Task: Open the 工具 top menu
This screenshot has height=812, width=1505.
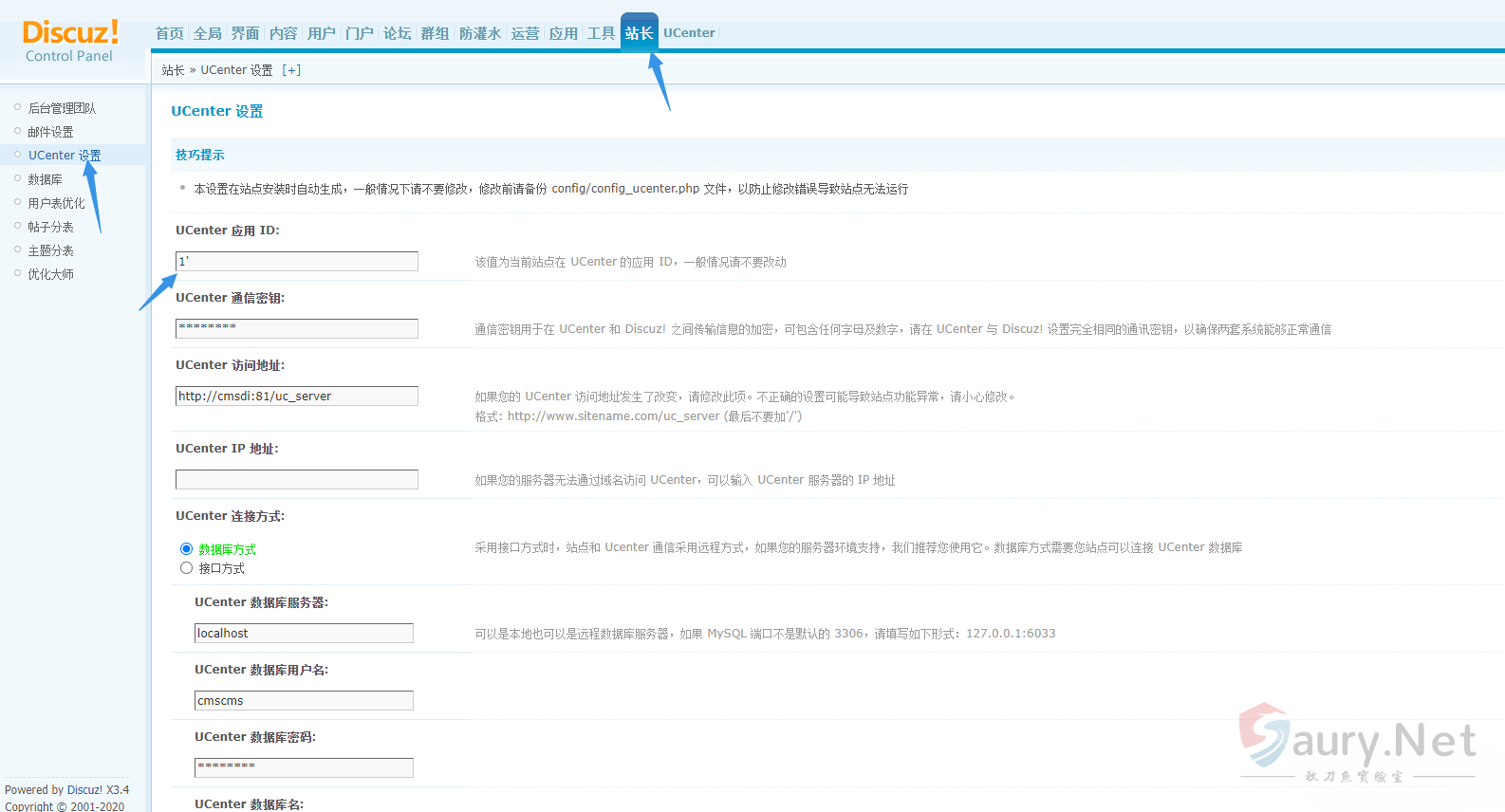Action: [x=601, y=33]
